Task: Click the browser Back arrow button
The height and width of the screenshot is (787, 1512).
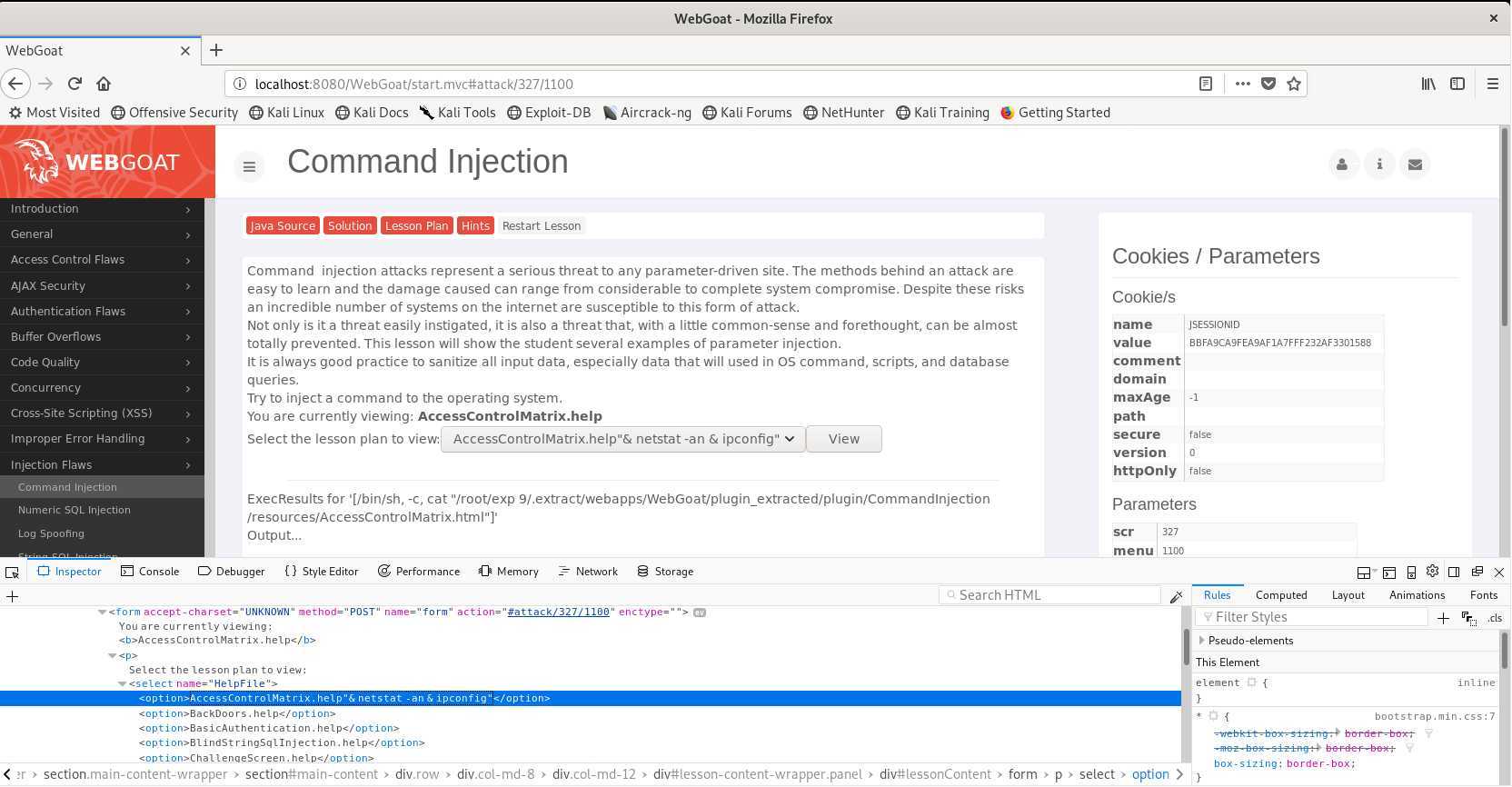Action: 15,84
